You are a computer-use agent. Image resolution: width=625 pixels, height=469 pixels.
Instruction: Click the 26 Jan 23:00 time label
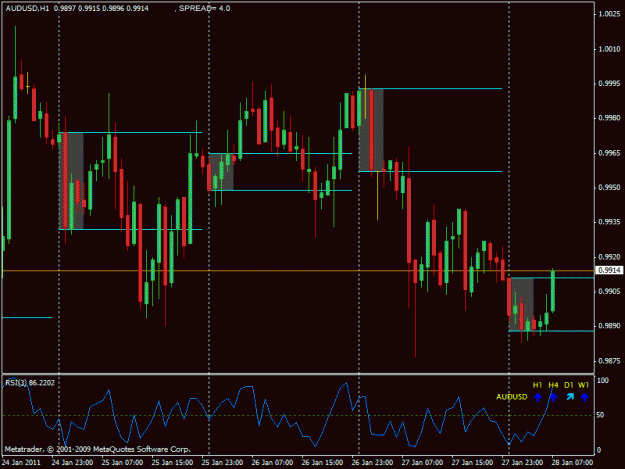372,462
